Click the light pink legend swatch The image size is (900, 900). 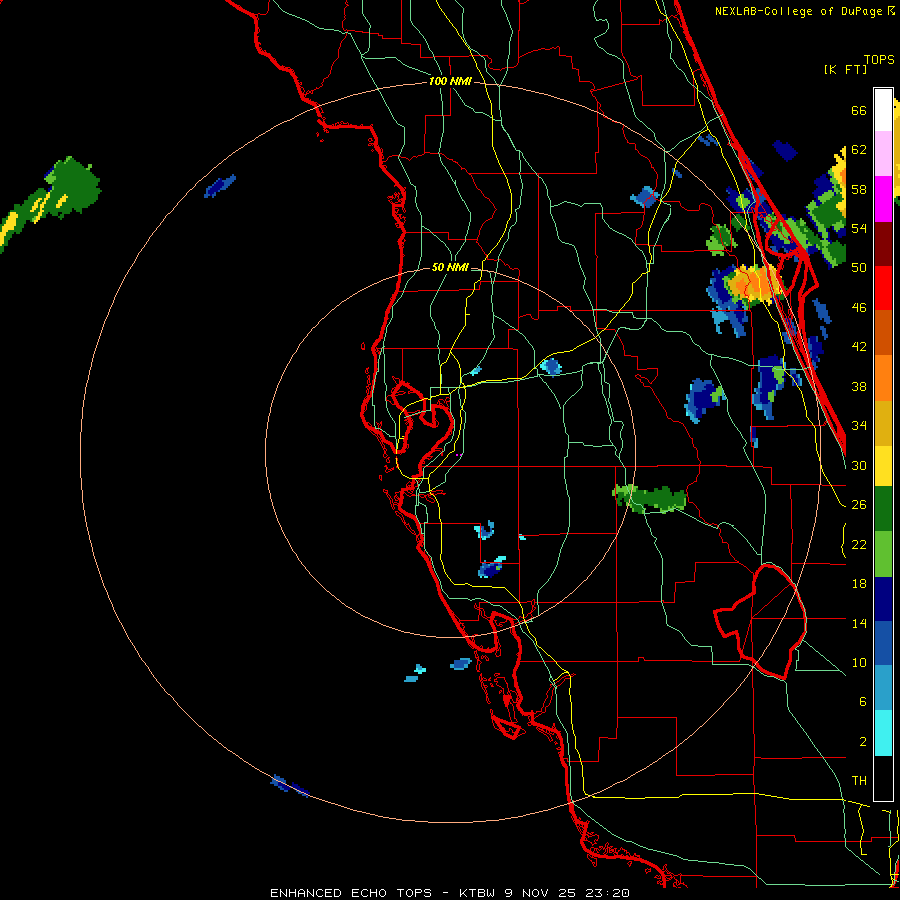click(x=883, y=154)
